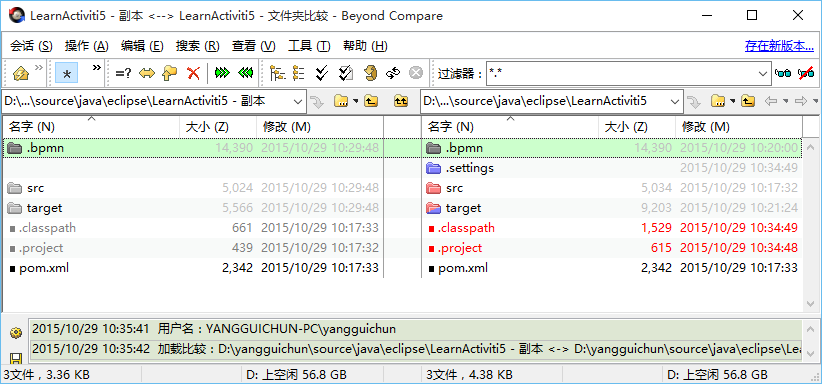
Task: Click the filter text field
Action: tap(622, 74)
